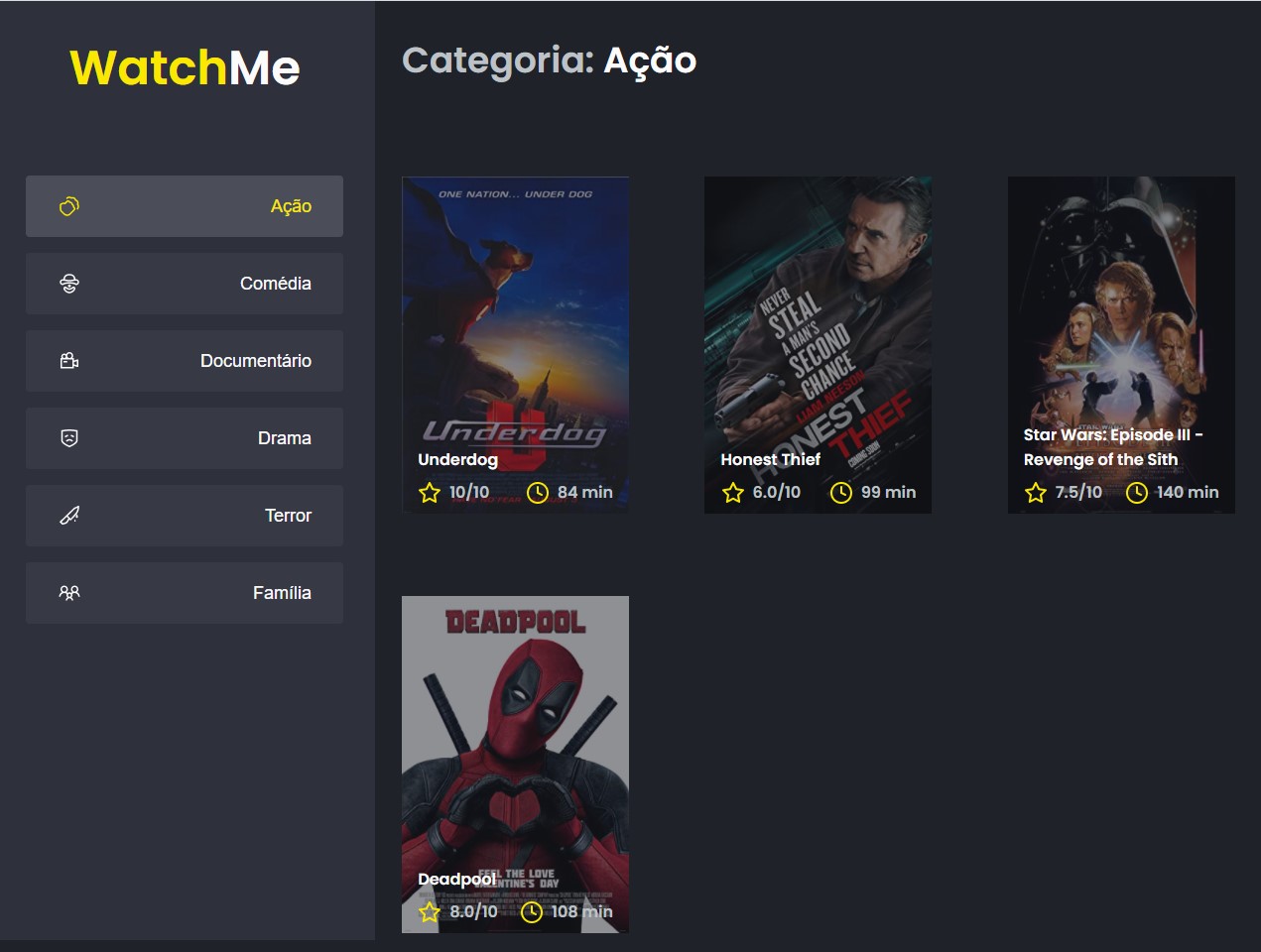Click the Underdog movie title
Image resolution: width=1261 pixels, height=952 pixels.
click(x=457, y=460)
